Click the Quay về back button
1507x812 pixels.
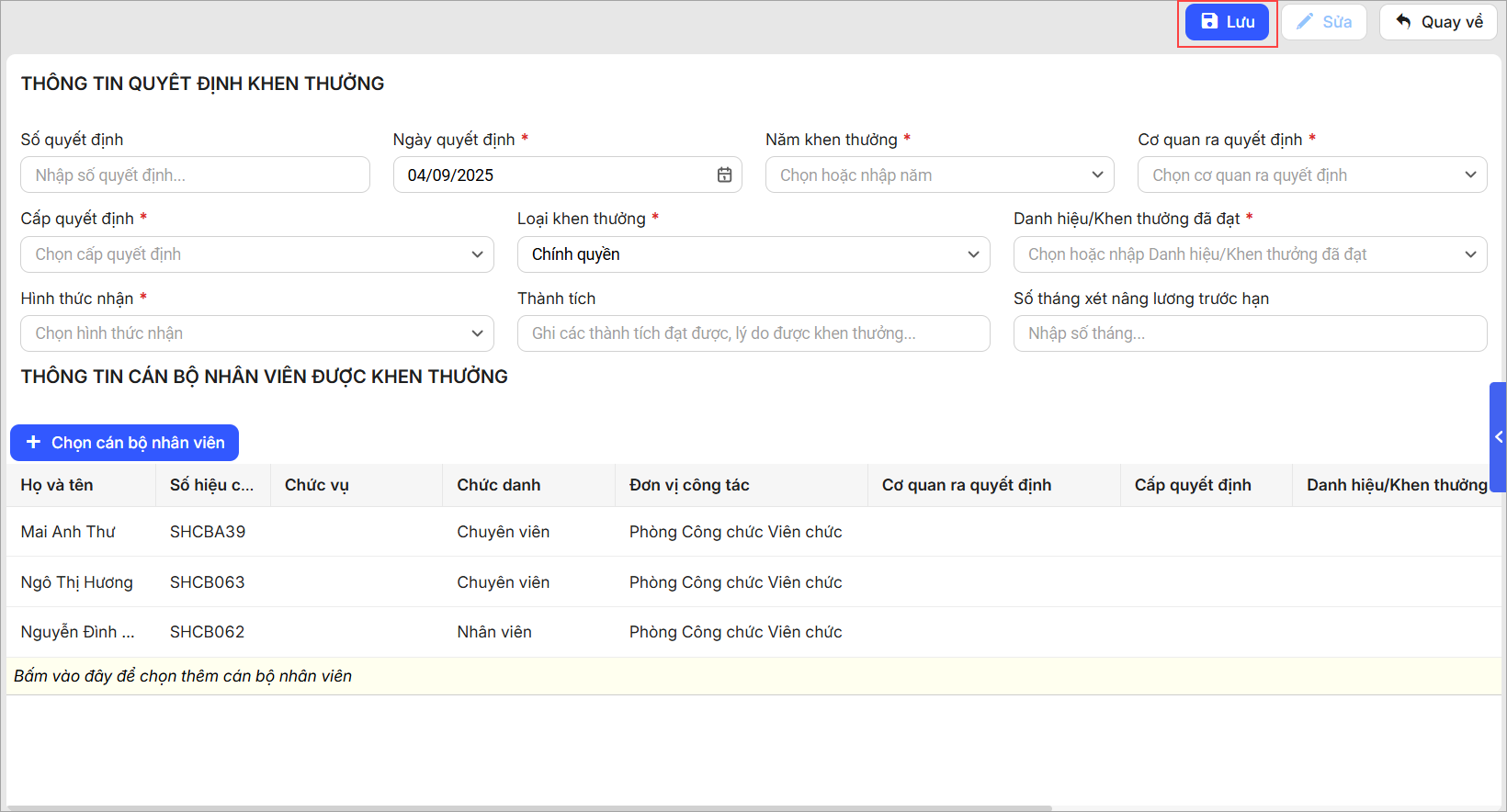click(x=1438, y=22)
